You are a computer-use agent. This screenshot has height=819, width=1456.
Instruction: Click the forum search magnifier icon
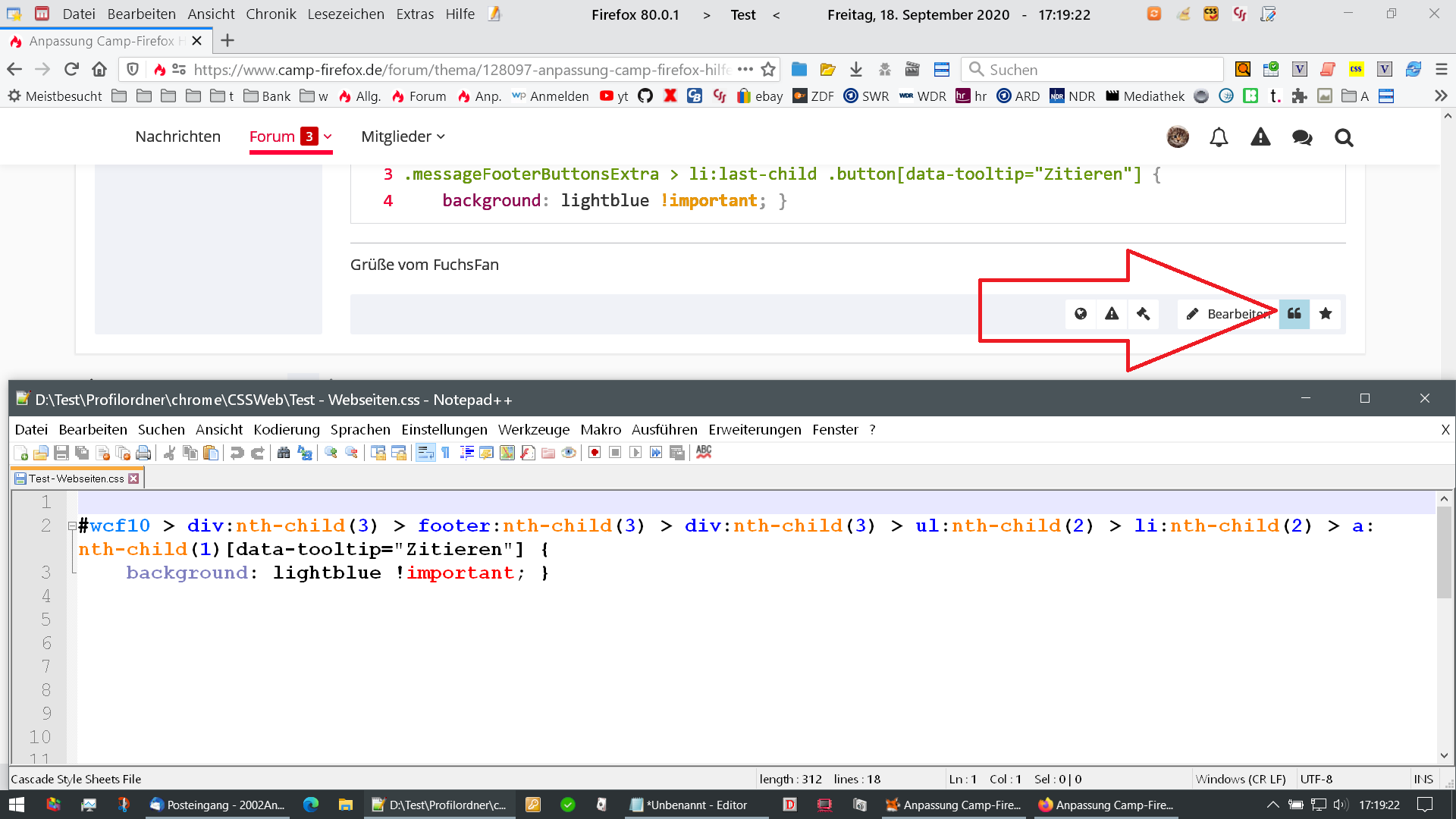pyautogui.click(x=1344, y=137)
